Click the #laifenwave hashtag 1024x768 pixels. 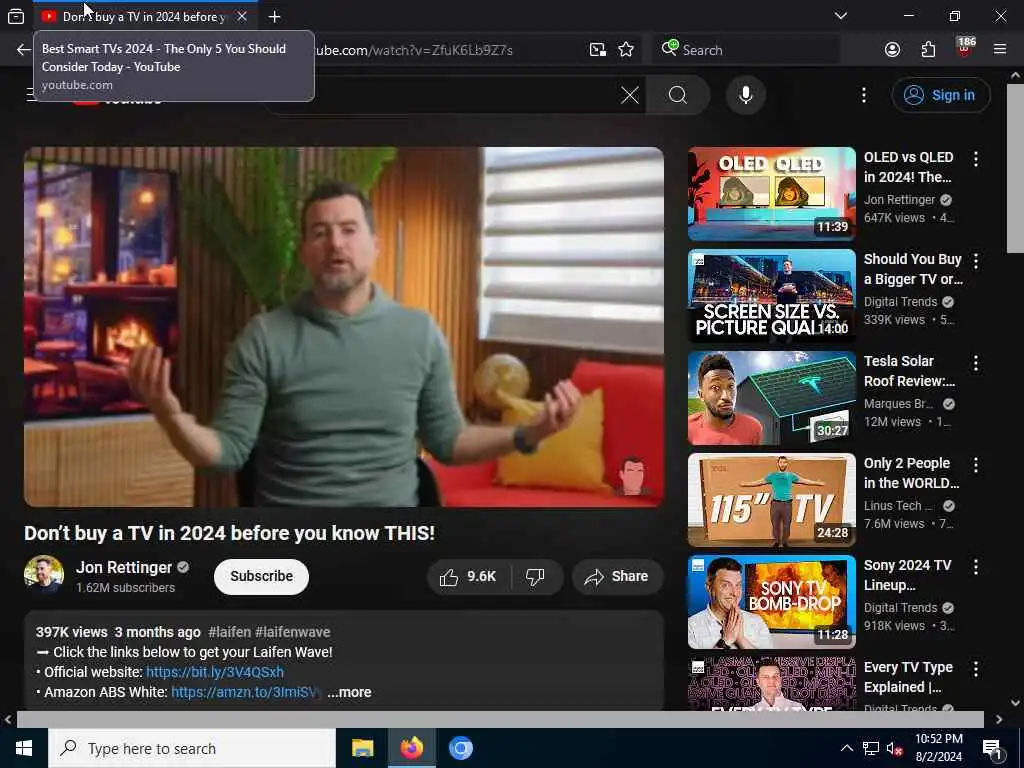pos(293,632)
